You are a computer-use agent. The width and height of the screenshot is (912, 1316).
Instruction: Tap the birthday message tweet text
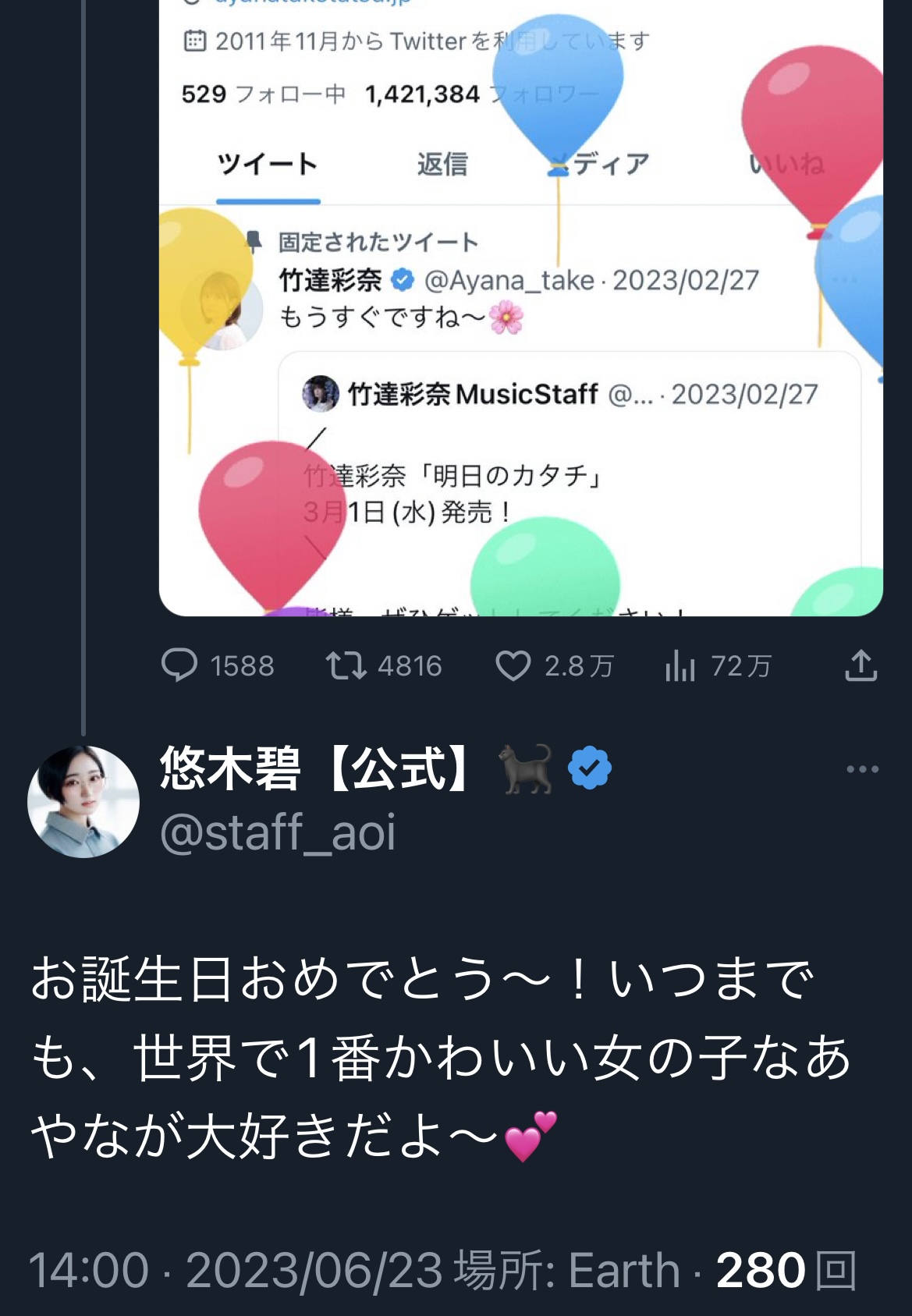441,1057
